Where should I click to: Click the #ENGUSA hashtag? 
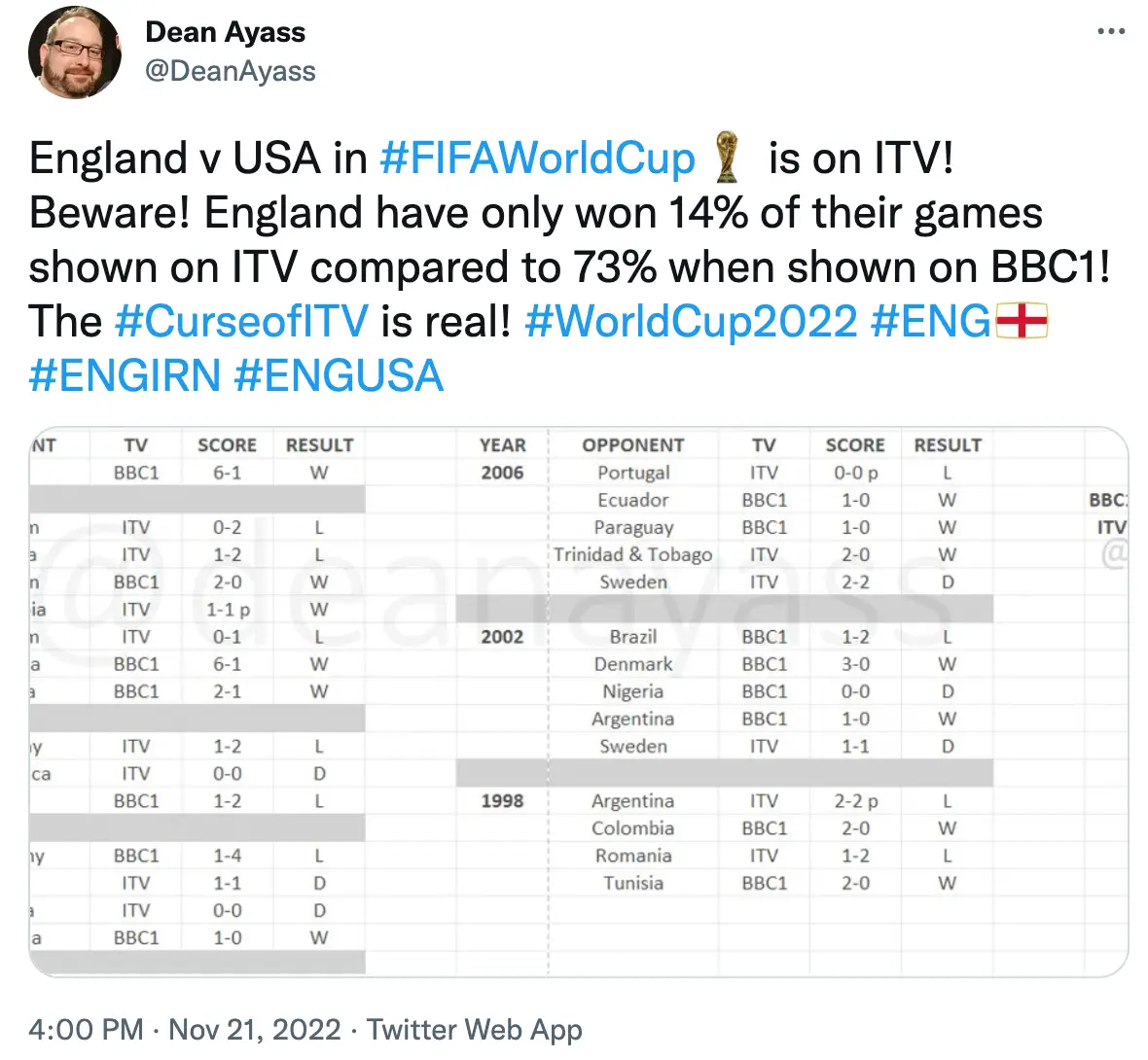[x=340, y=376]
